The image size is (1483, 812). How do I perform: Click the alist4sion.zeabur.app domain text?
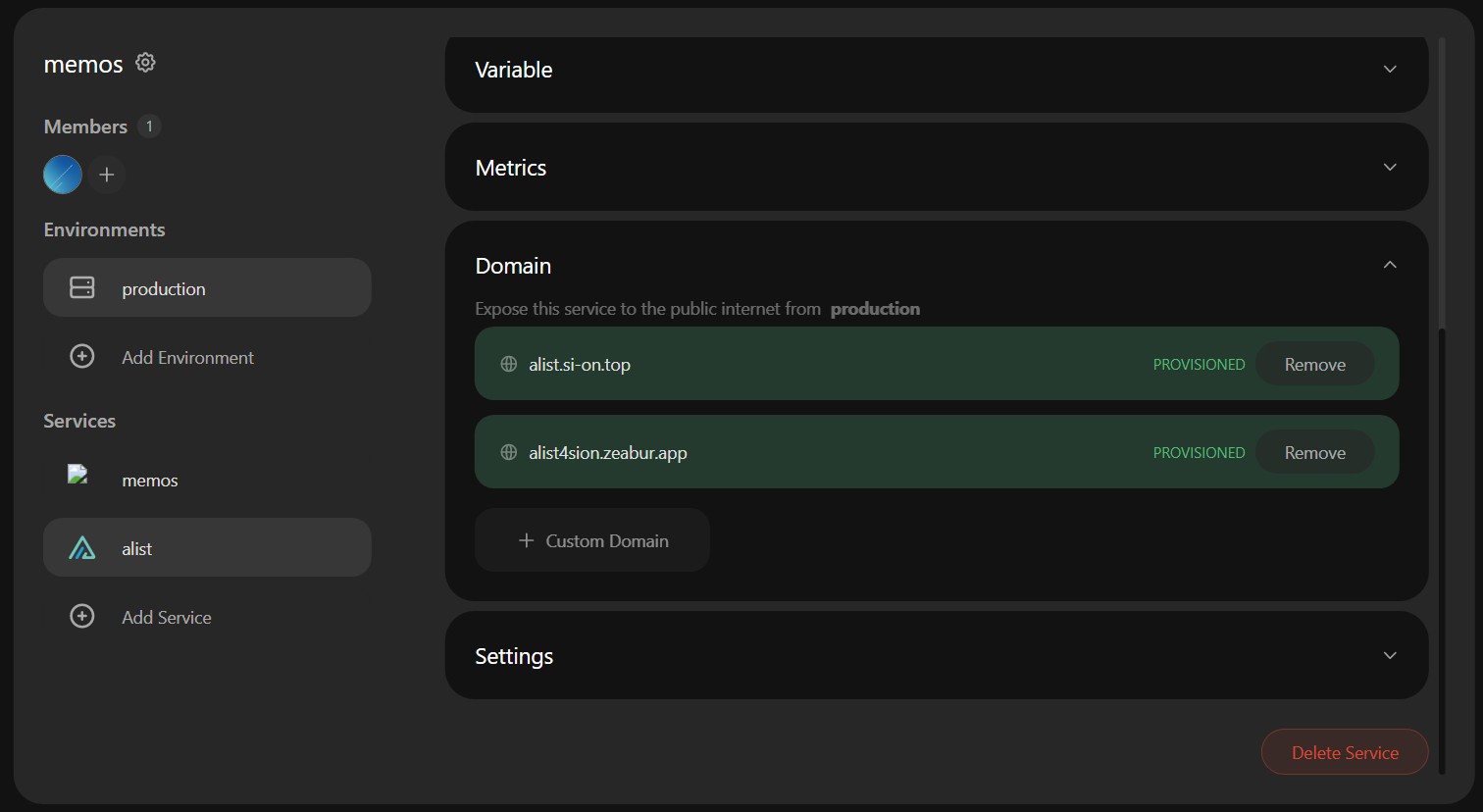[608, 453]
